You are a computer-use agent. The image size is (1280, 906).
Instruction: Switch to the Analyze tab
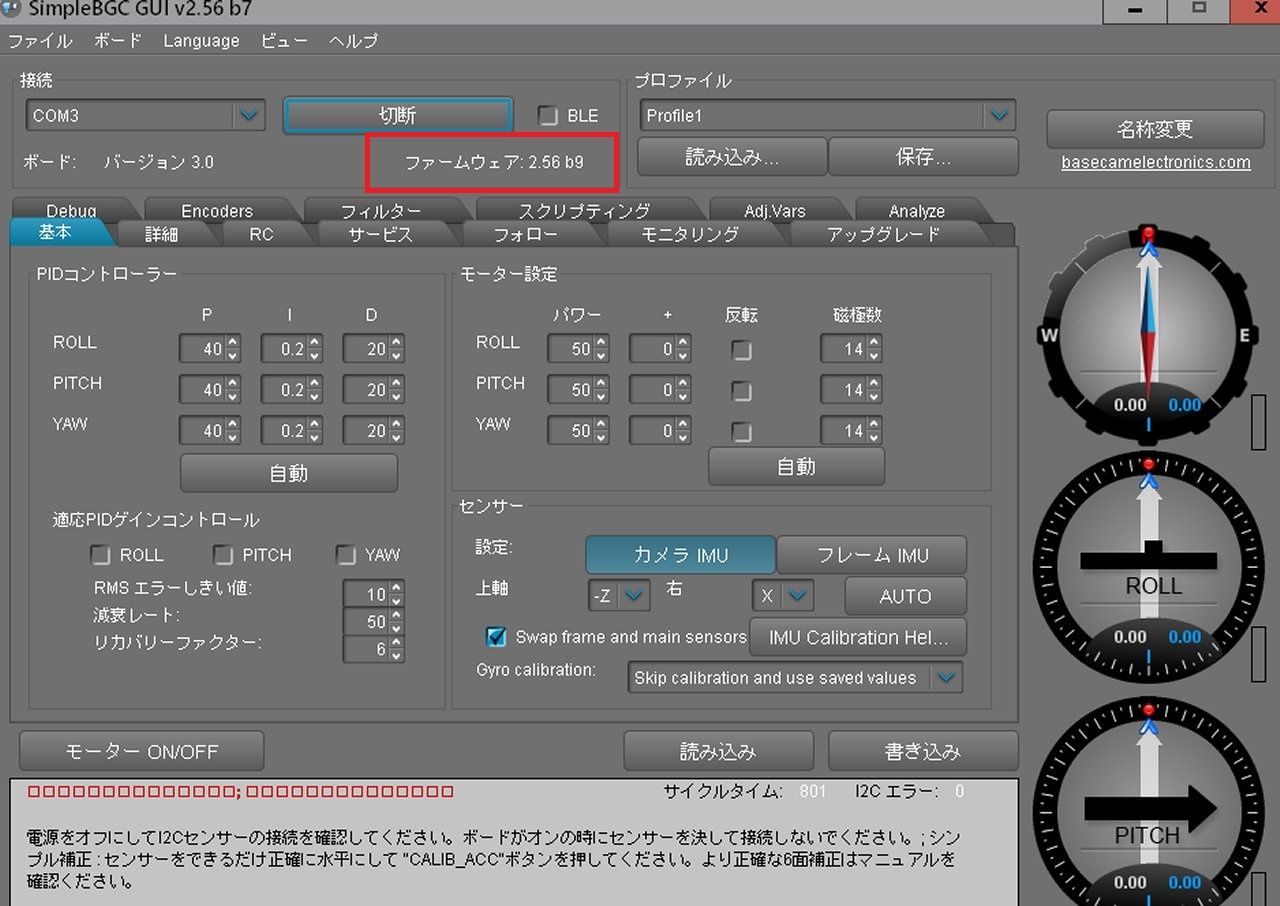[x=916, y=211]
